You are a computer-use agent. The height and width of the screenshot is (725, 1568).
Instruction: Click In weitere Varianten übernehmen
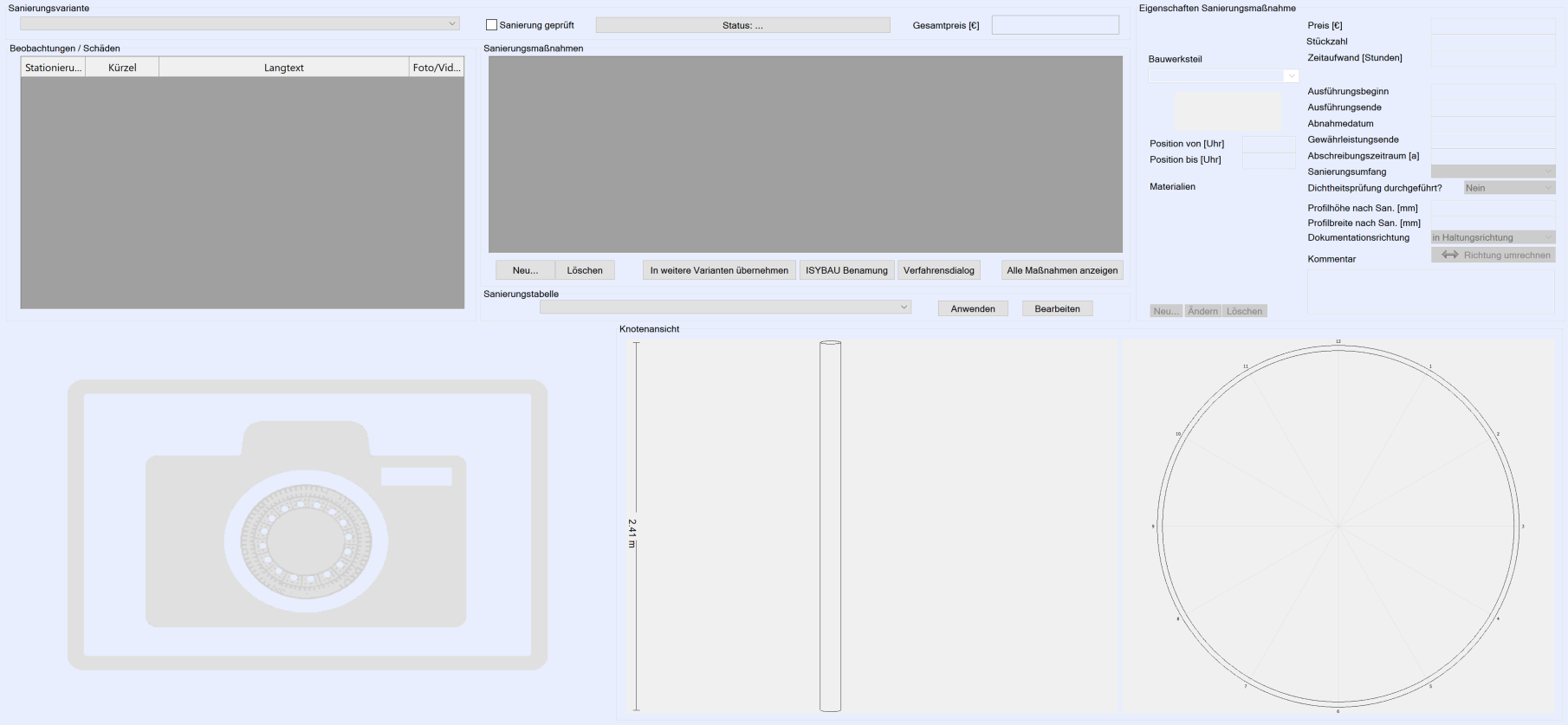[719, 270]
